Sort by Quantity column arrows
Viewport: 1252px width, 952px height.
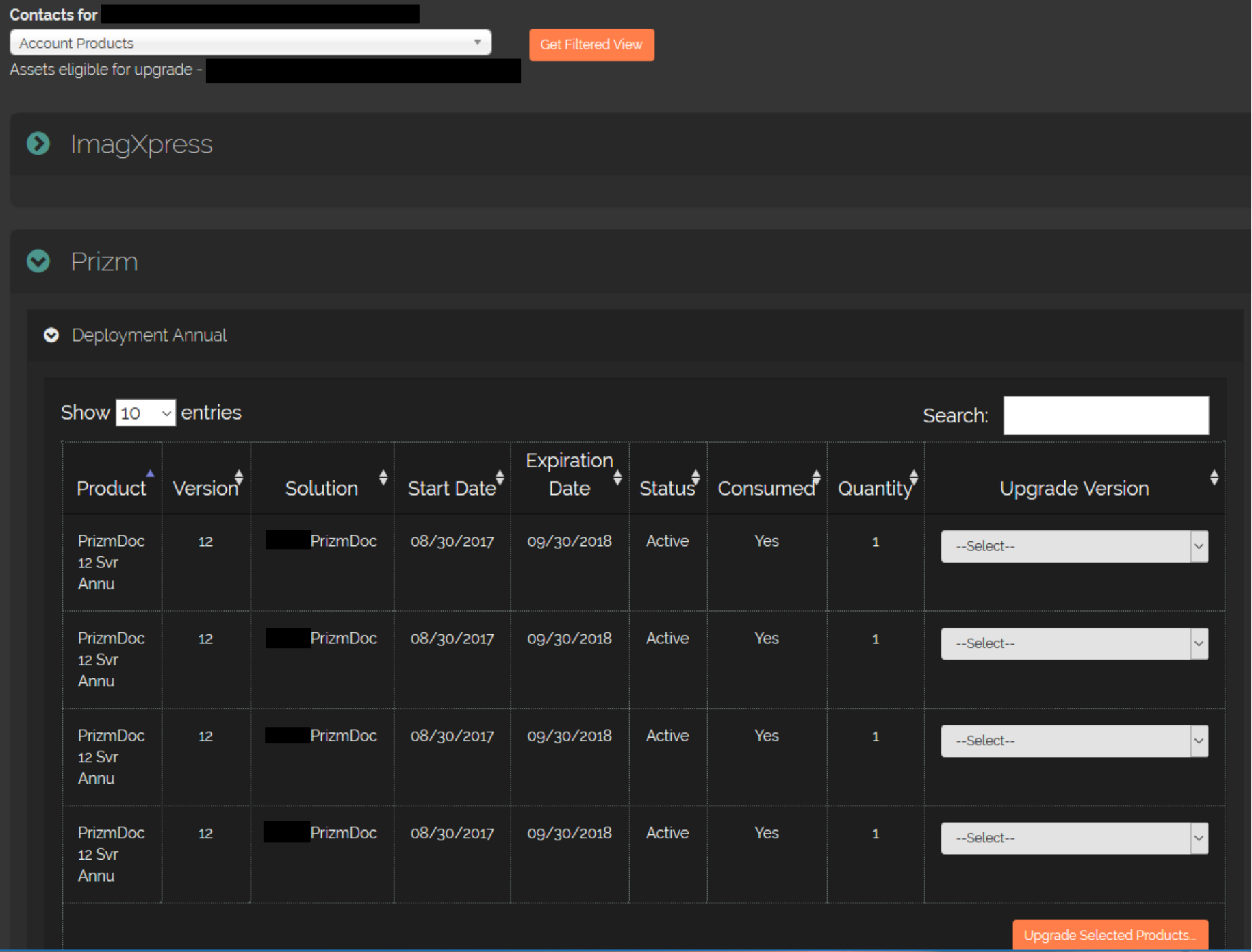913,477
